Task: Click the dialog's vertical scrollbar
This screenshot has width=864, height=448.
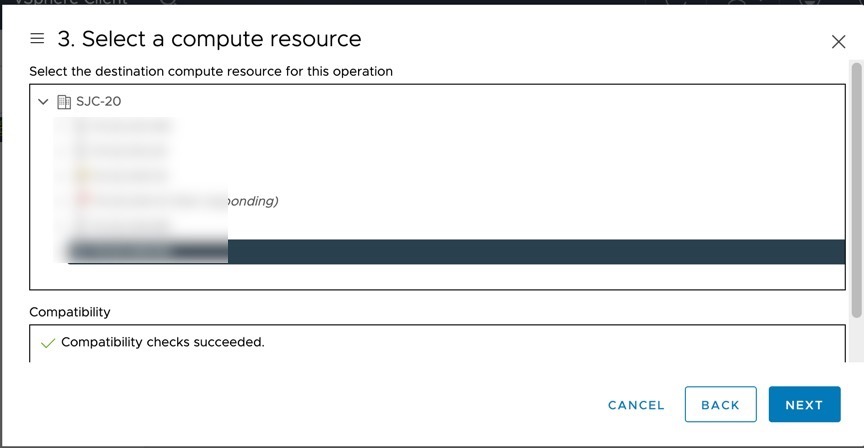Action: point(855,190)
